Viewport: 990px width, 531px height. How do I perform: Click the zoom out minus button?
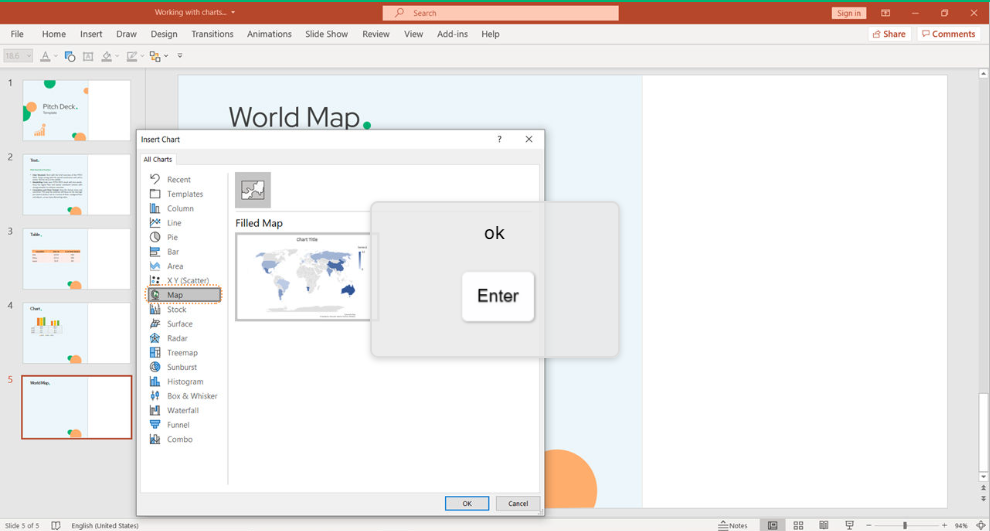(x=869, y=525)
